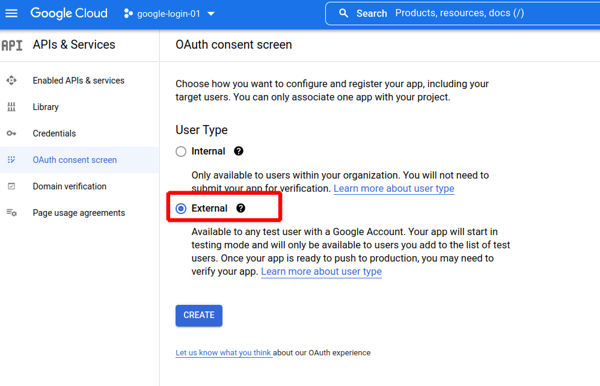Click the Page usage agreements icon

(x=11, y=213)
